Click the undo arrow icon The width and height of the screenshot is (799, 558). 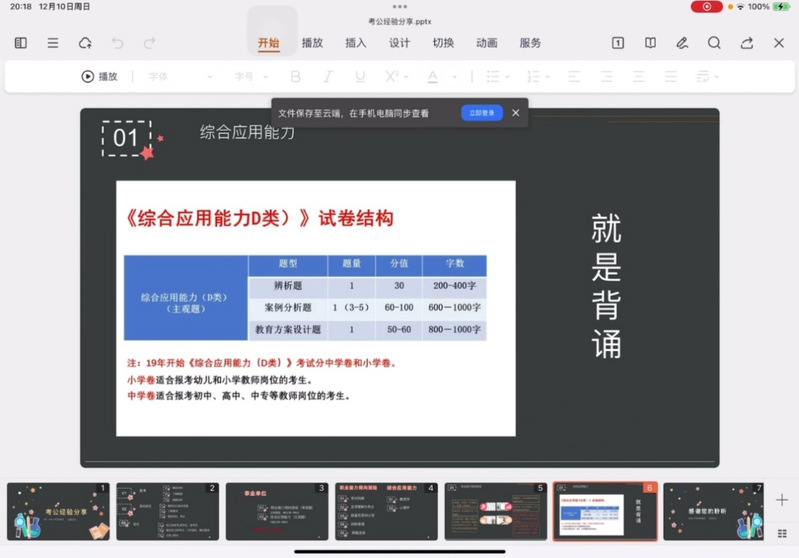click(117, 43)
